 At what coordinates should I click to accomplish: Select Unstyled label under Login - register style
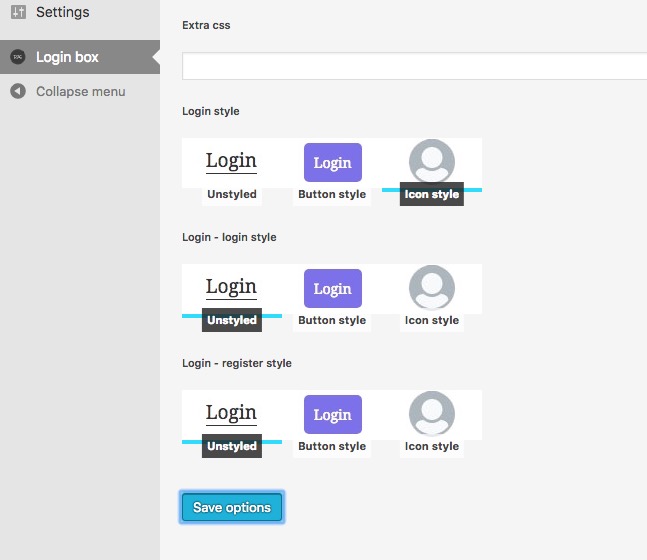[232, 446]
